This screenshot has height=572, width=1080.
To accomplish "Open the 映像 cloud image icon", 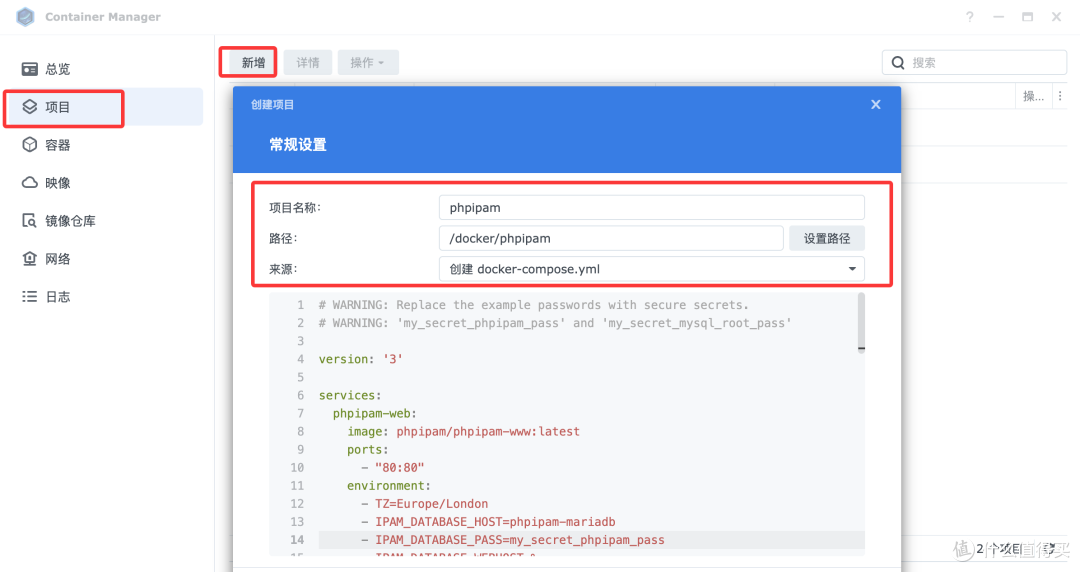I will click(30, 183).
